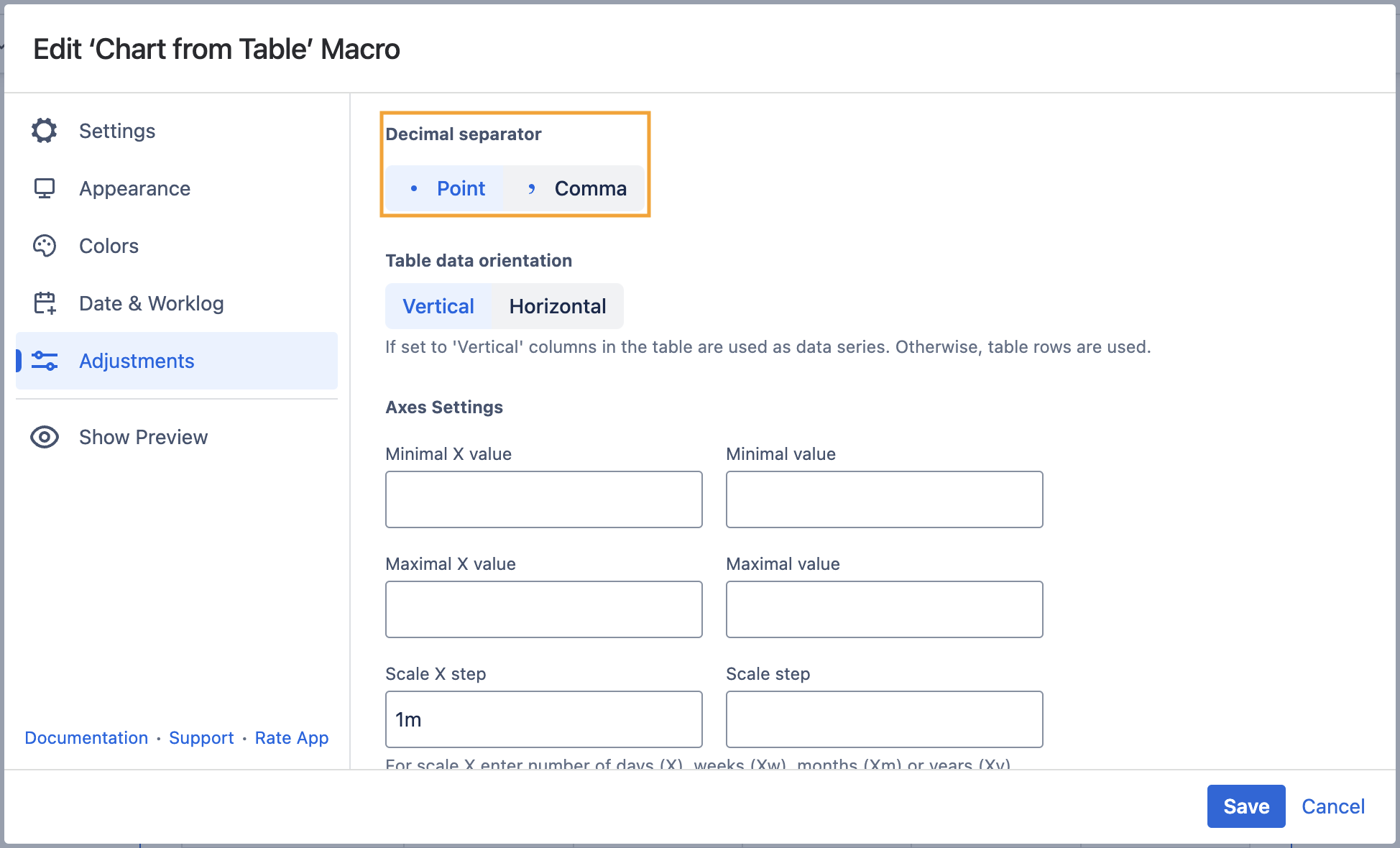Screen dimensions: 1400x848
Task: Click the Colors palette icon
Action: pos(44,246)
